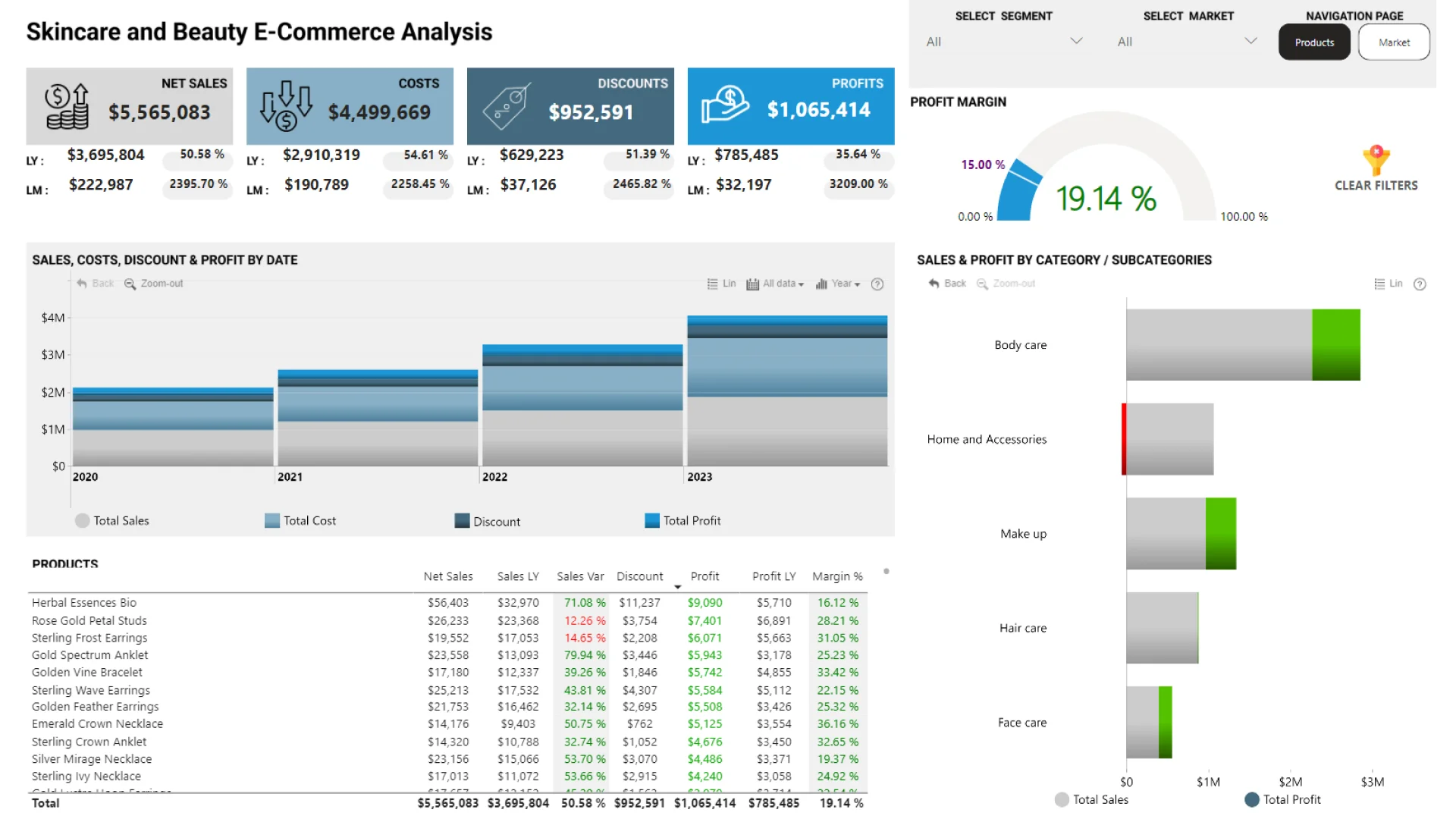Viewport: 1456px width, 819px height.
Task: Sort table by Sales Var column
Action: point(580,577)
